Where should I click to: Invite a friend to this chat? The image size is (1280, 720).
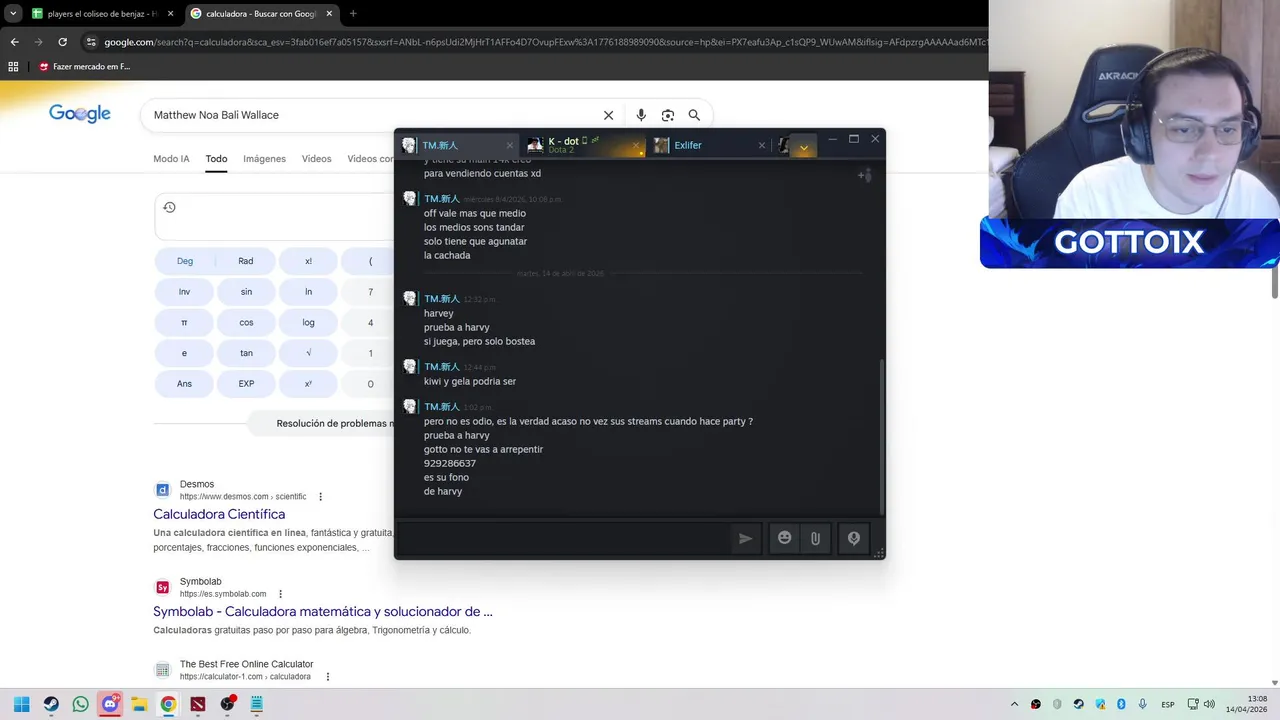(864, 175)
